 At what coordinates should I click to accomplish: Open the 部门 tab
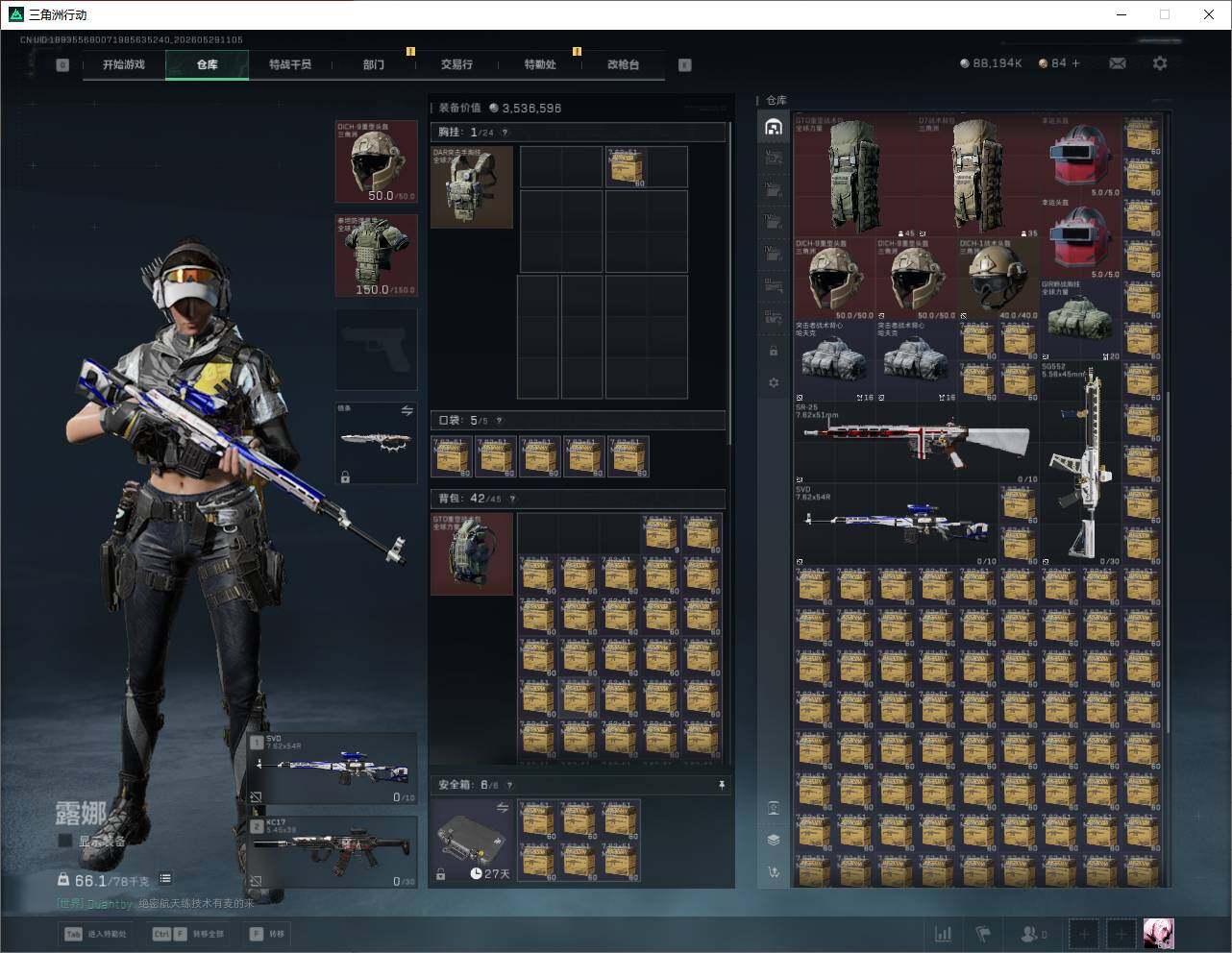(x=374, y=64)
